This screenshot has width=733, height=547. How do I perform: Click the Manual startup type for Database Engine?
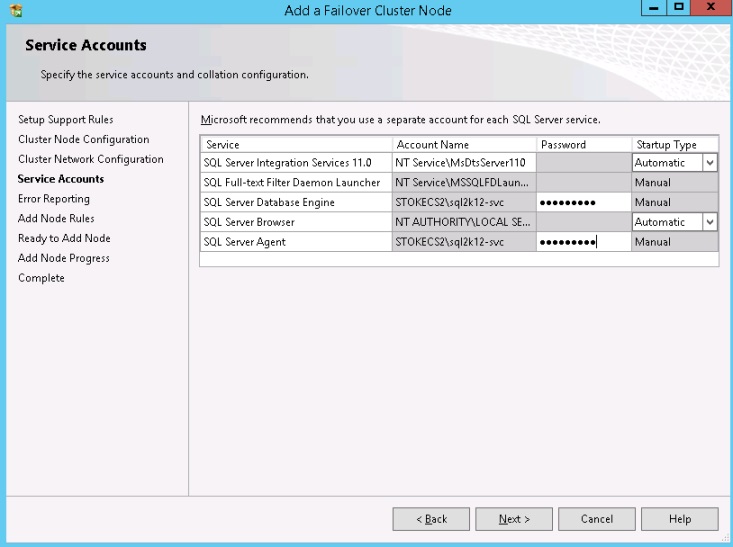(675, 202)
